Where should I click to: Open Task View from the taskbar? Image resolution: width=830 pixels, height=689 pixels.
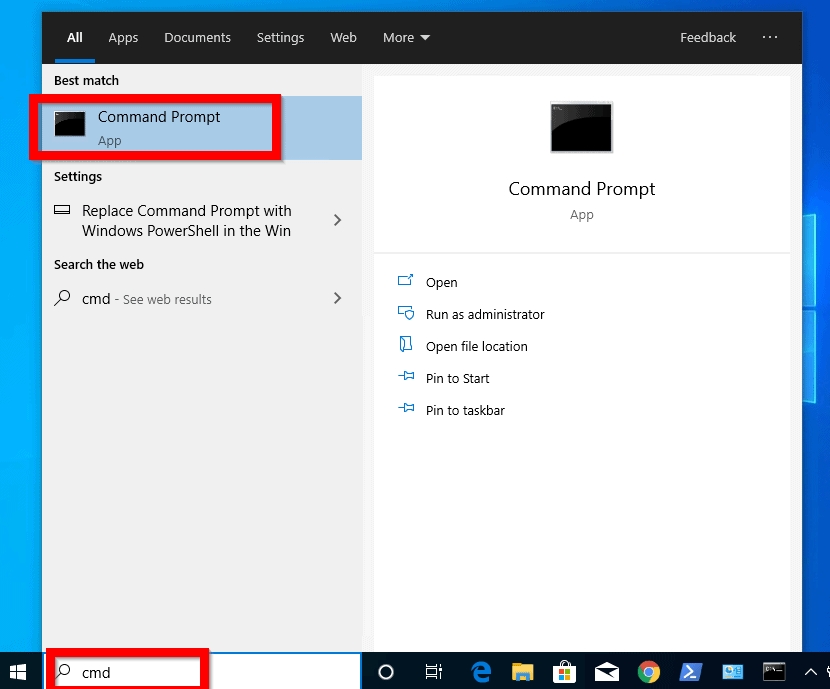point(434,672)
